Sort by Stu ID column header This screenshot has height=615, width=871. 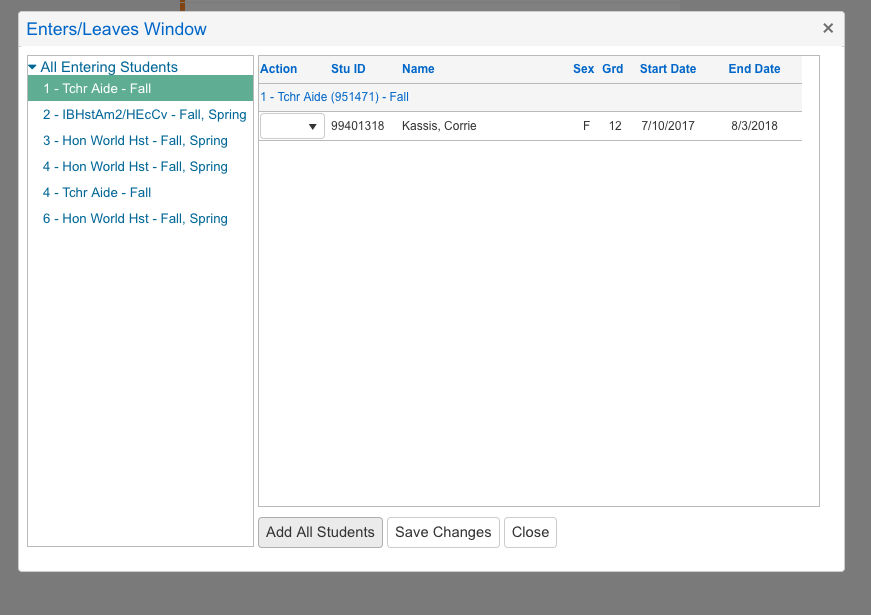[x=348, y=69]
